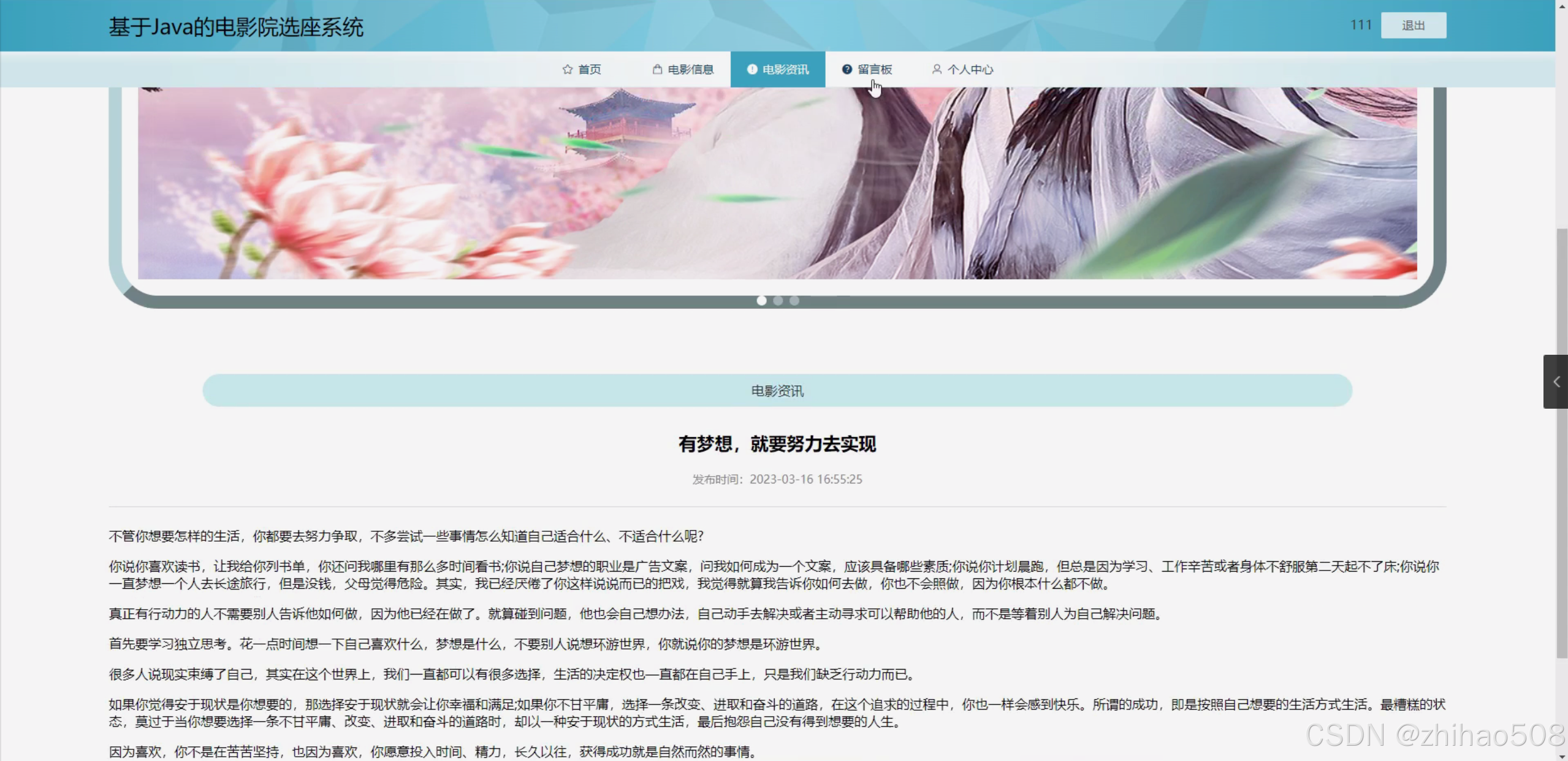
Task: Click the exclamation icon on 电影资讯 tab
Action: [x=752, y=69]
